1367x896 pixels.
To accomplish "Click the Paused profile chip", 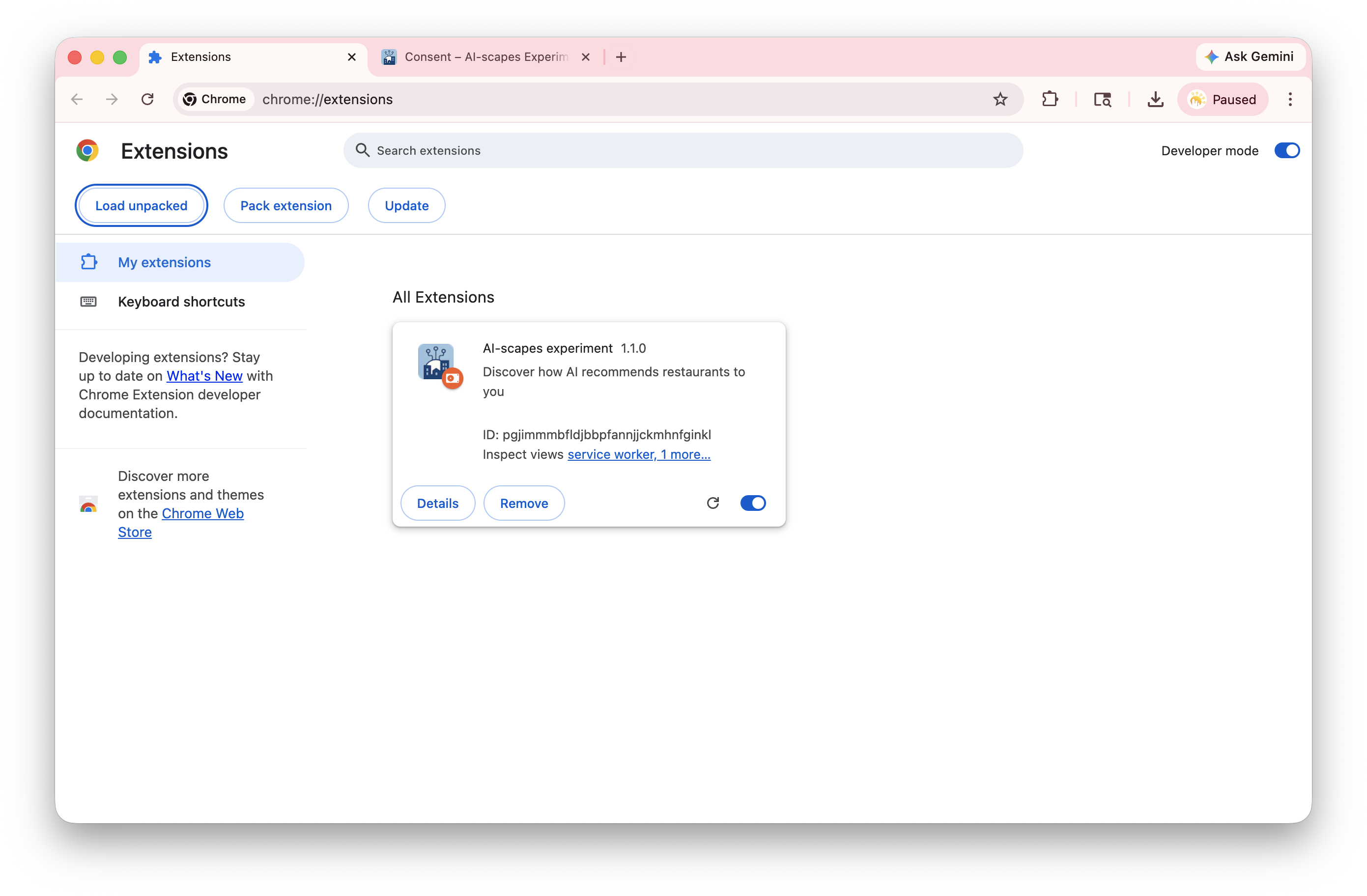I will click(x=1222, y=99).
